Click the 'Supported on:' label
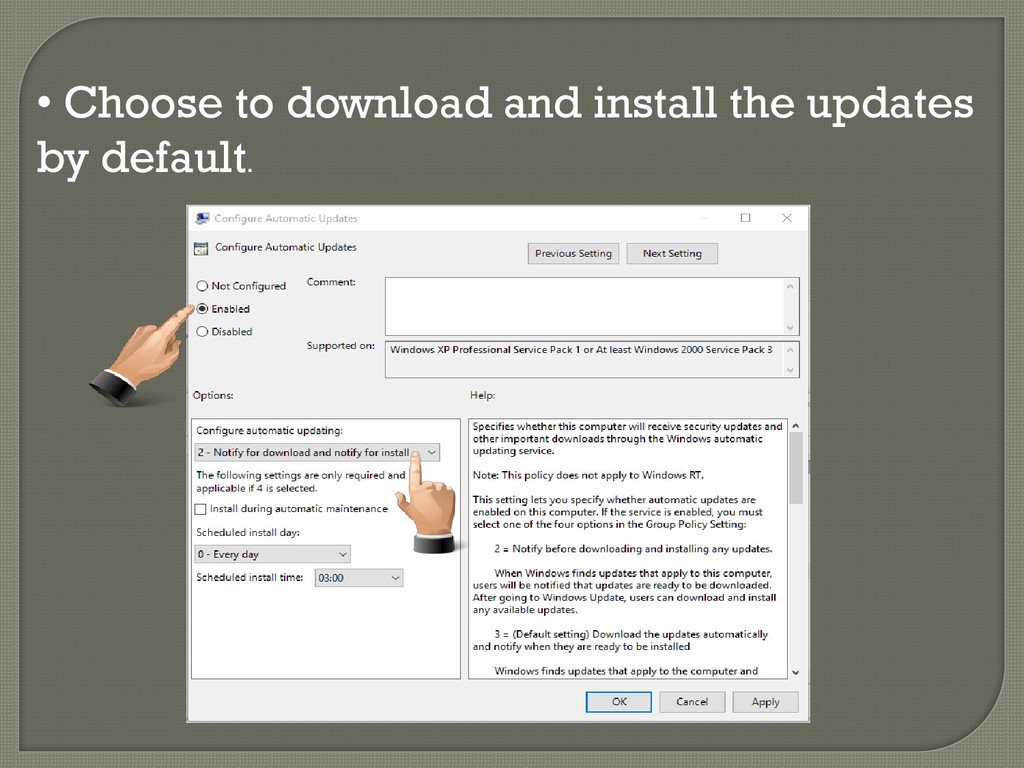The image size is (1024, 768). pos(341,346)
